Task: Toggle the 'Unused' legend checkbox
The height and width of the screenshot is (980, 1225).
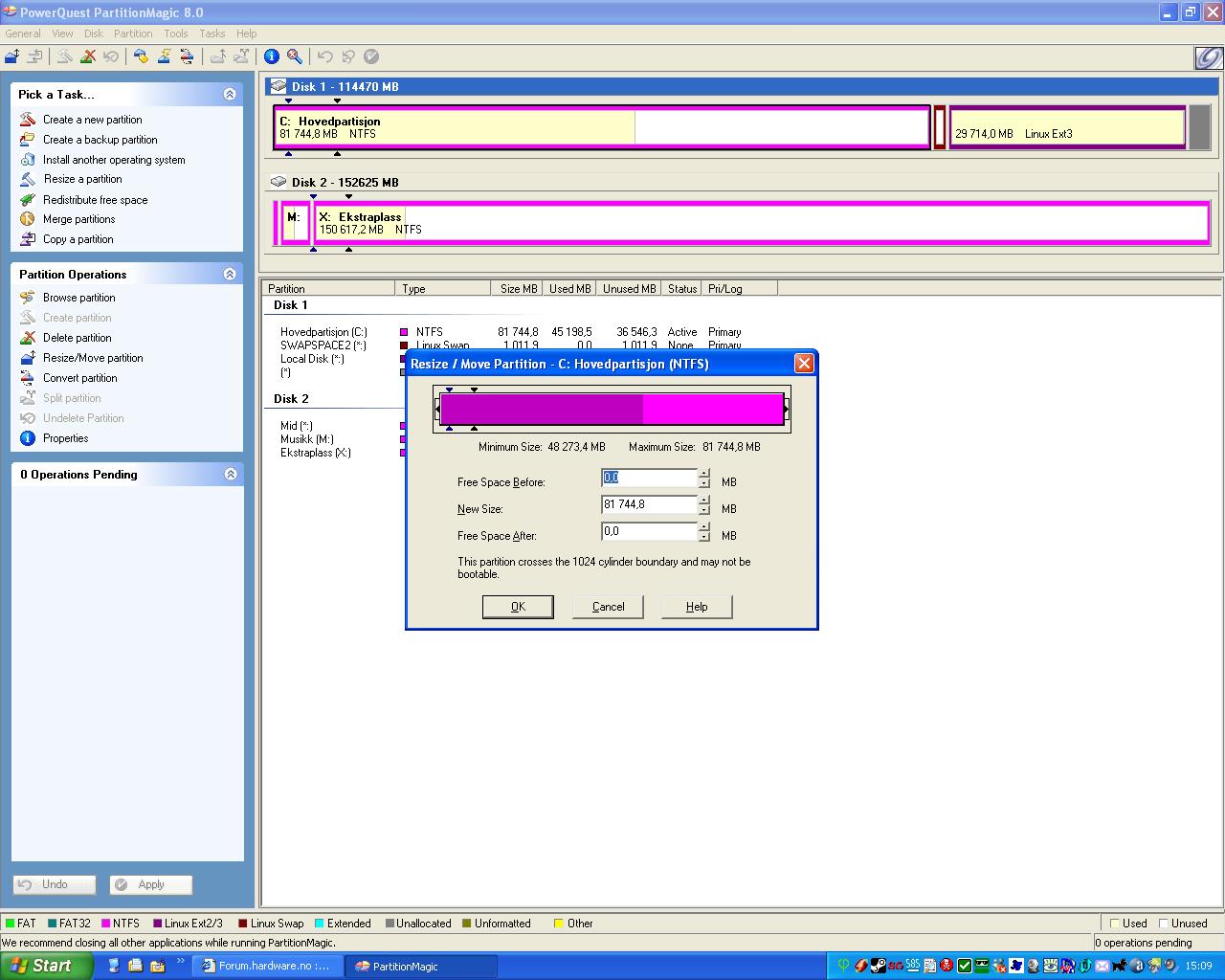Action: (x=1164, y=924)
